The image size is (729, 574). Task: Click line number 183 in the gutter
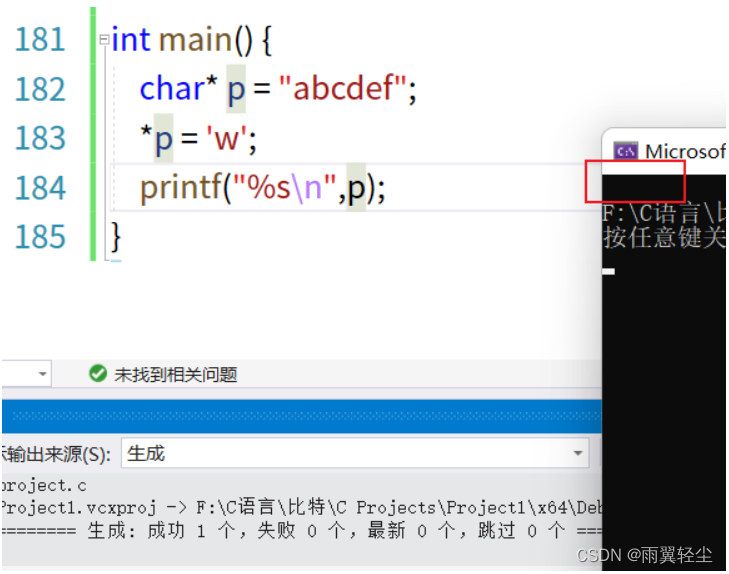click(40, 138)
